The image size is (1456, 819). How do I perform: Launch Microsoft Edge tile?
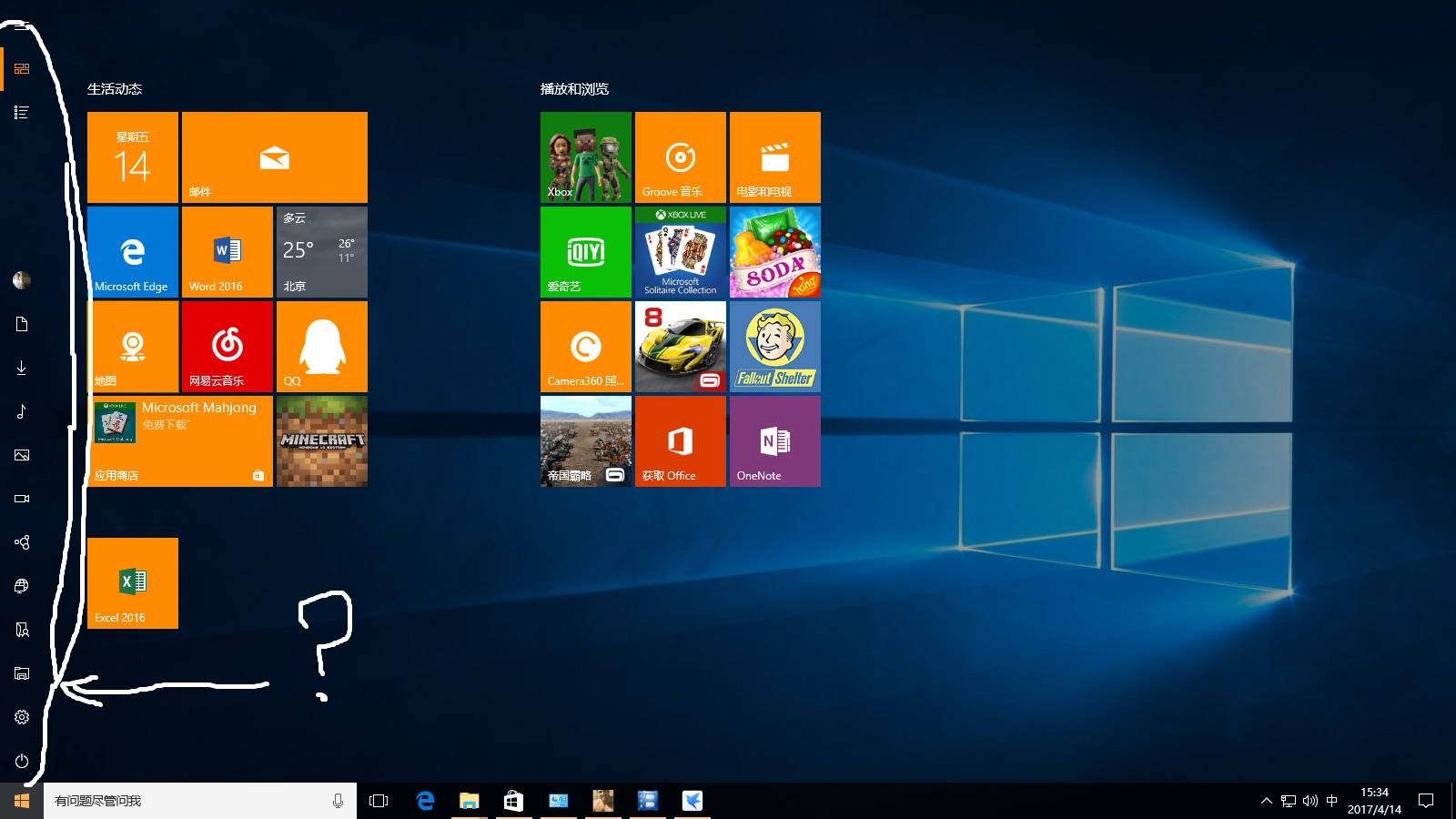point(133,252)
